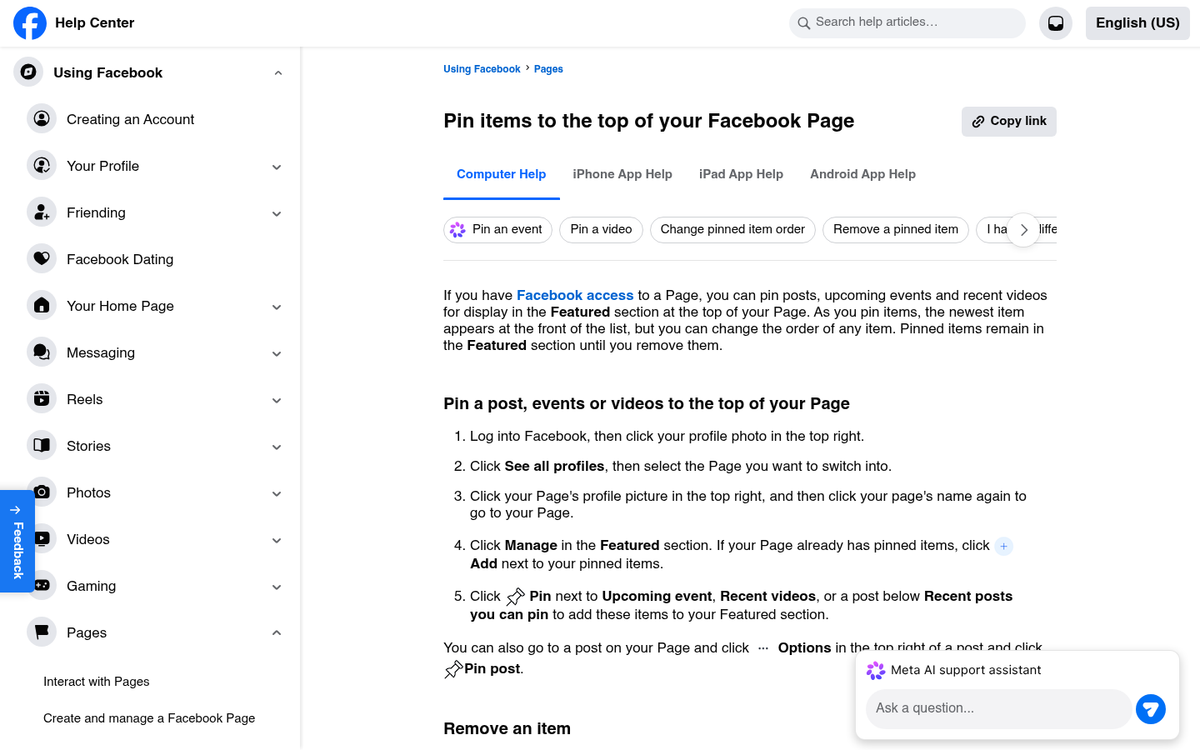The image size is (1200, 750).
Task: Click the Gaming controller icon
Action: tap(42, 586)
